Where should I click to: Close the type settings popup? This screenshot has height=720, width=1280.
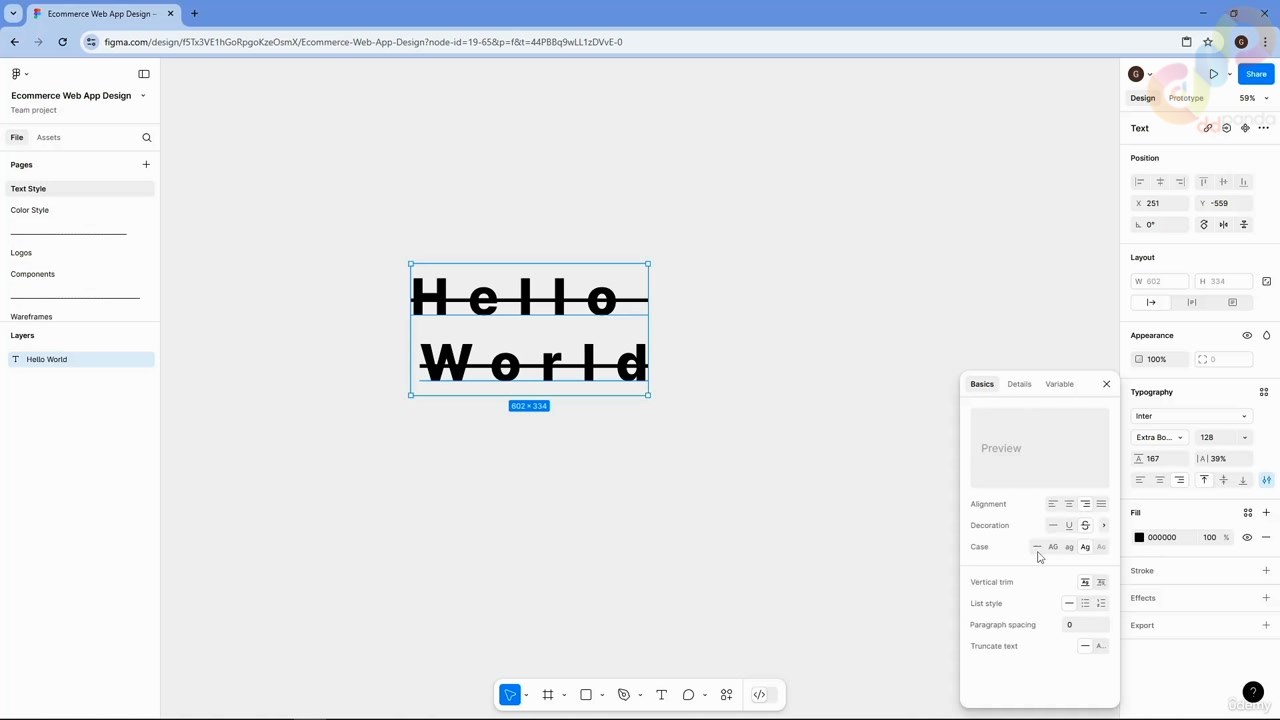pos(1107,384)
